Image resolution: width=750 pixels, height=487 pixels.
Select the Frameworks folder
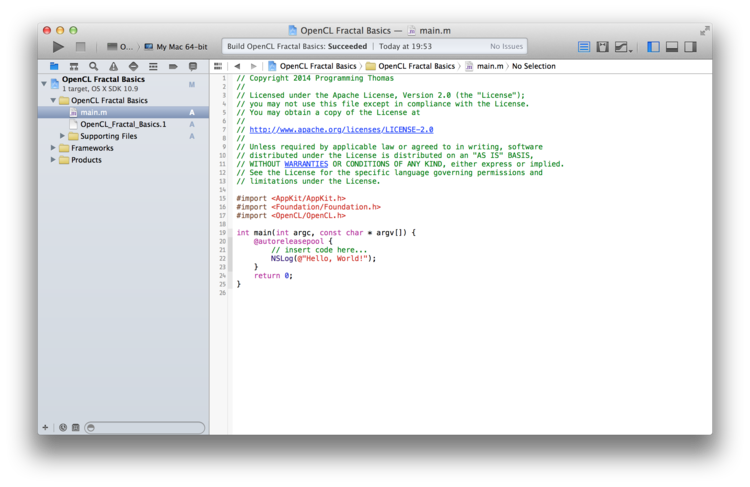coord(92,148)
